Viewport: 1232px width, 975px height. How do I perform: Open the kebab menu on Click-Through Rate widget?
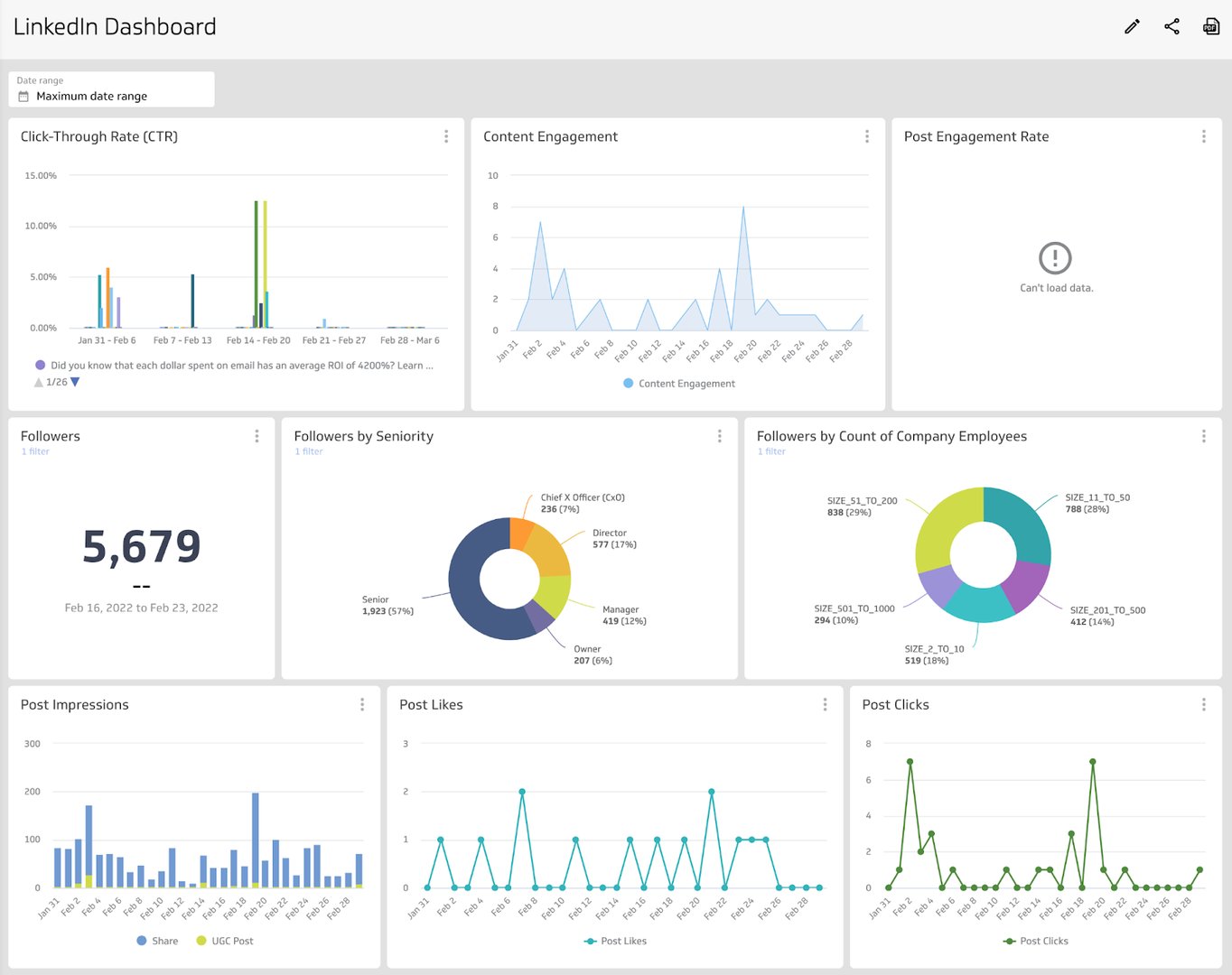click(446, 136)
